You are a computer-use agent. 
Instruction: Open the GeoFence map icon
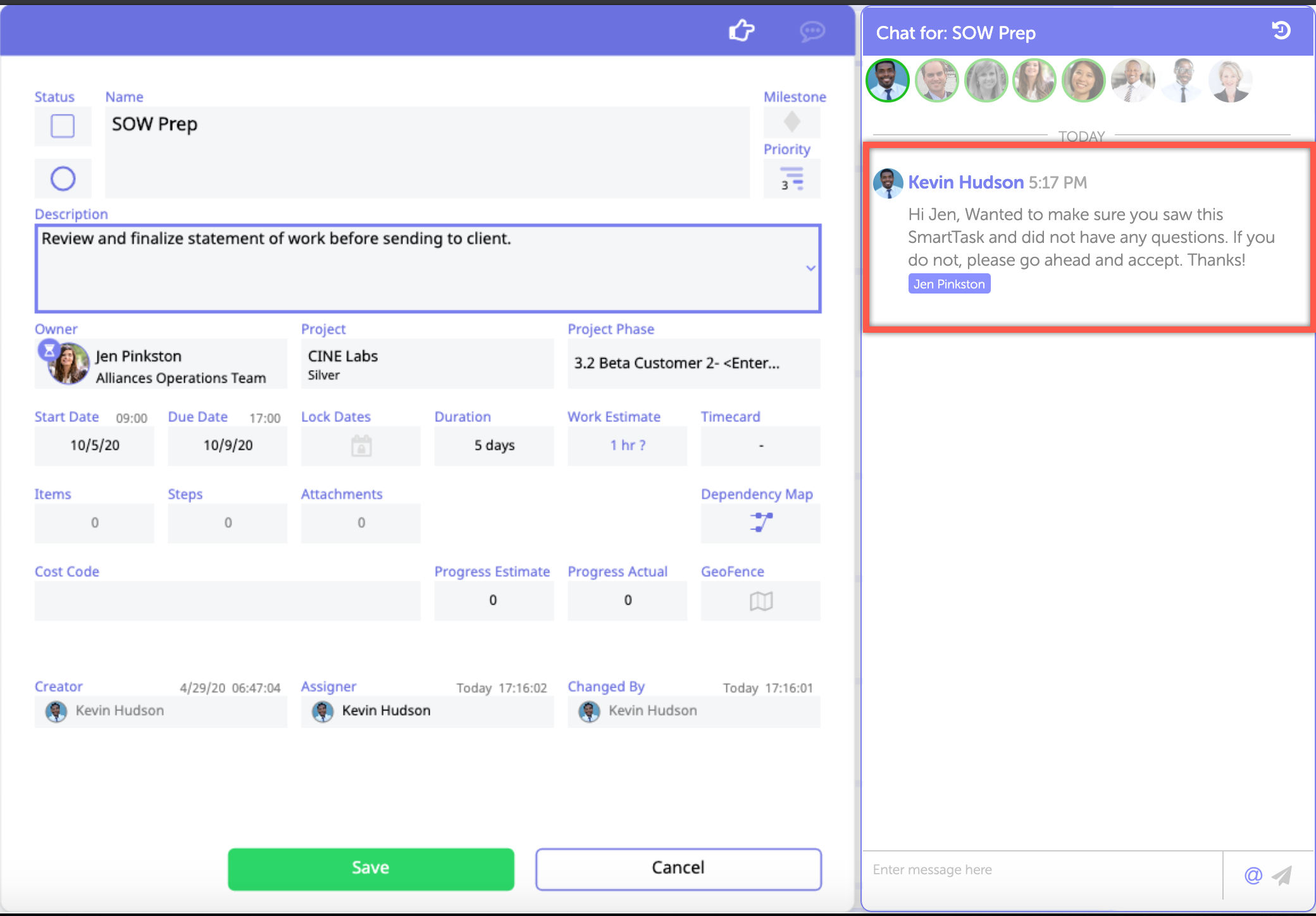(x=760, y=600)
